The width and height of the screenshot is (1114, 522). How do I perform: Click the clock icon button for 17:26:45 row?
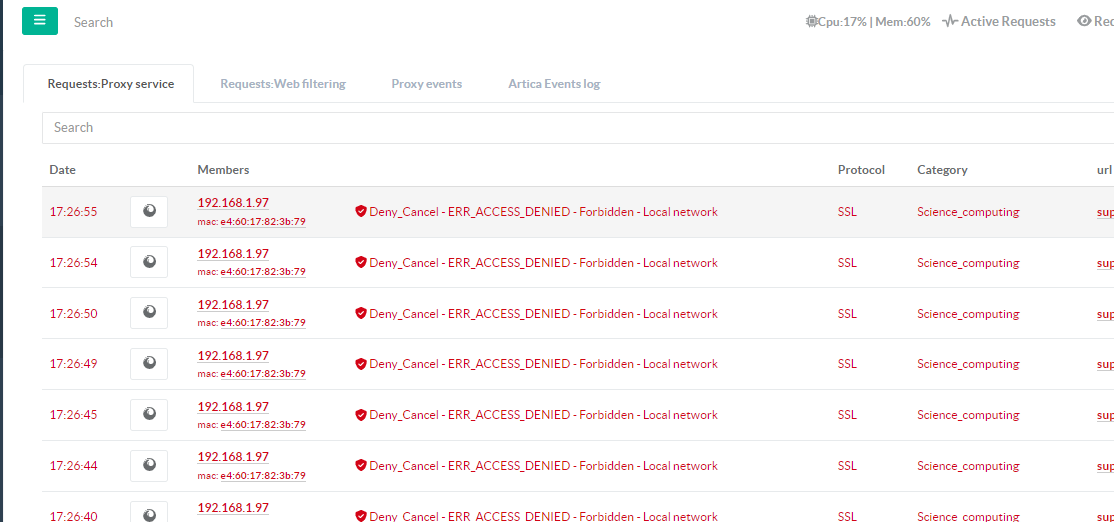(x=149, y=415)
